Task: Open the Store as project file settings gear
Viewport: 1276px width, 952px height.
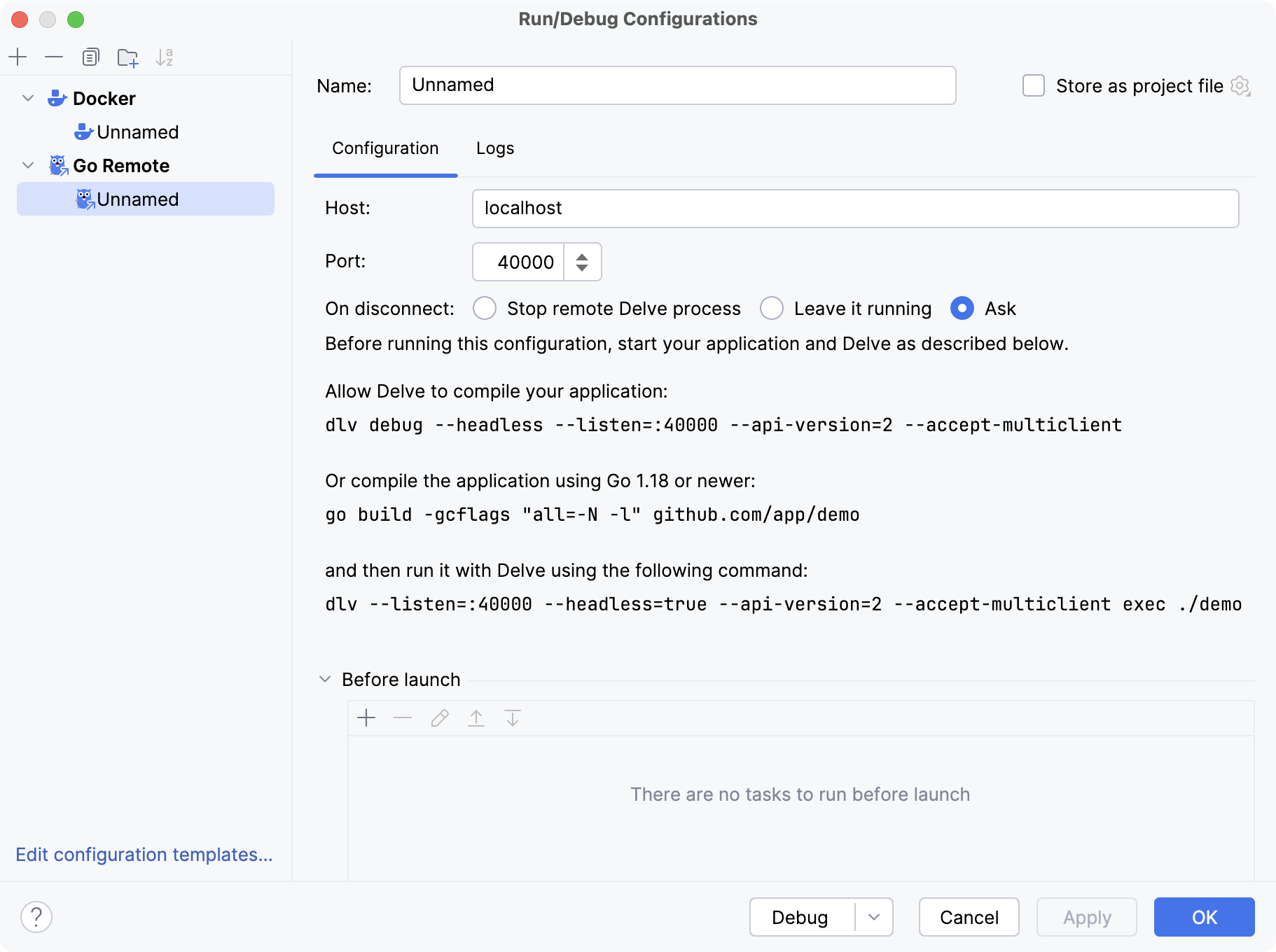Action: tap(1240, 85)
